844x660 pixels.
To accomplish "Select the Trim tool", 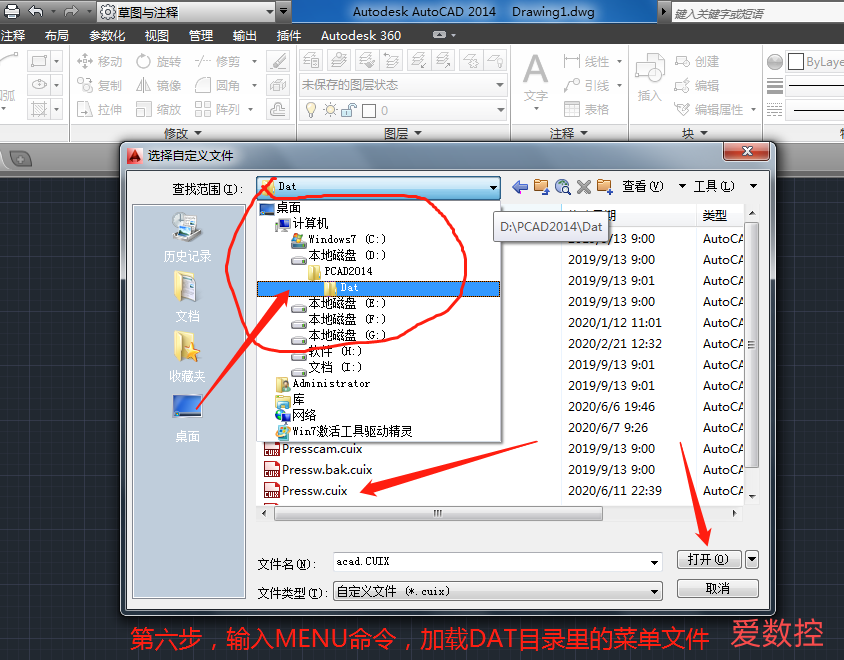I will point(217,61).
